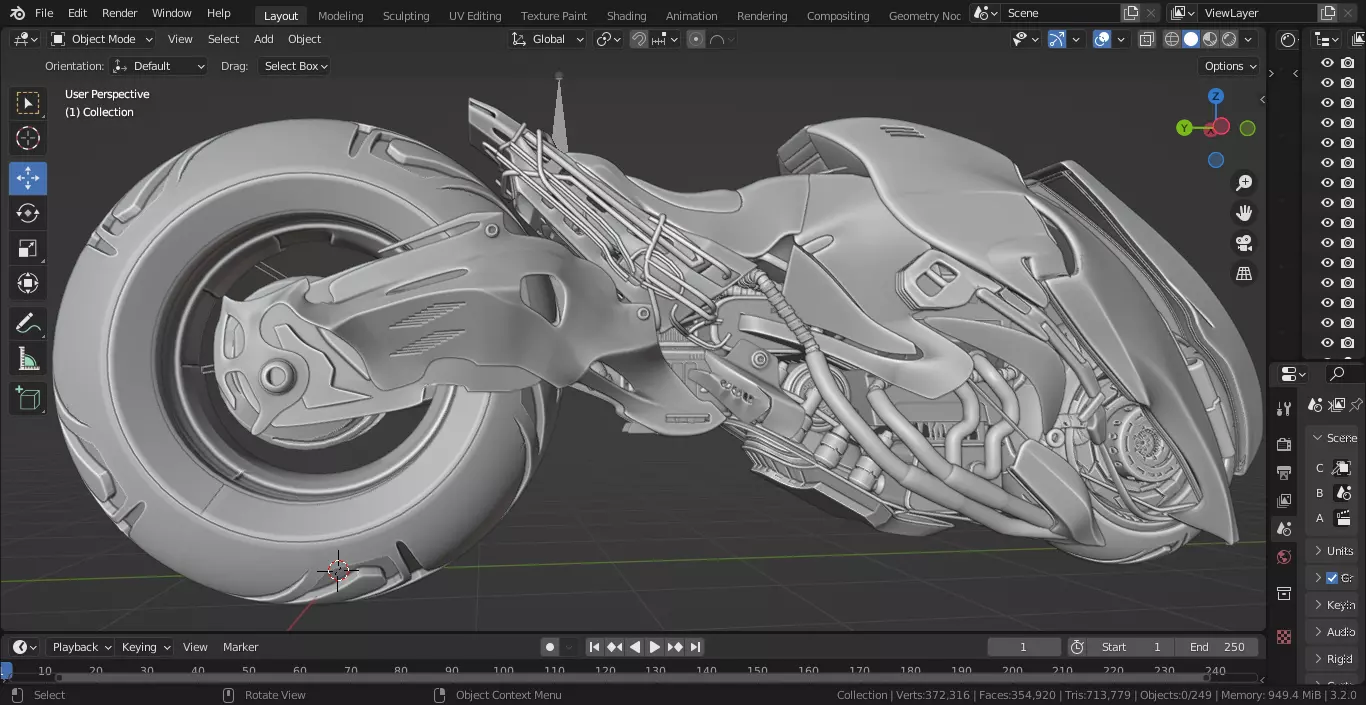Open the Output properties tab

coord(1285,472)
